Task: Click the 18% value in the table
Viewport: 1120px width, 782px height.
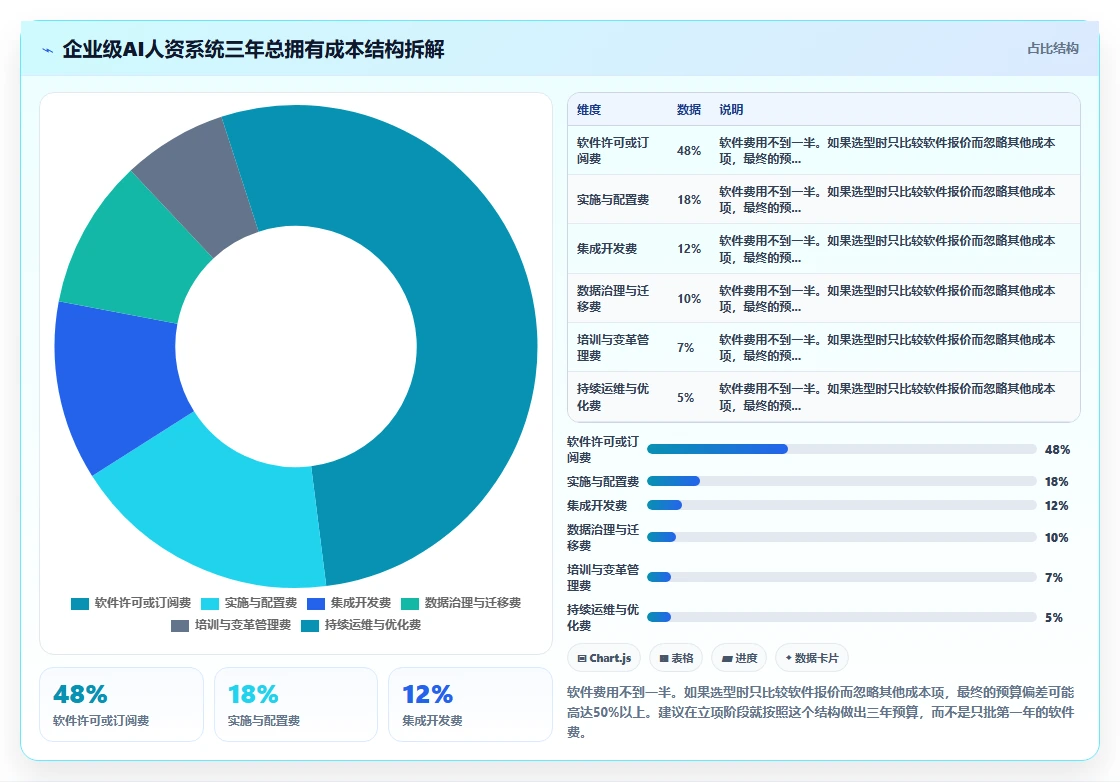Action: click(689, 200)
